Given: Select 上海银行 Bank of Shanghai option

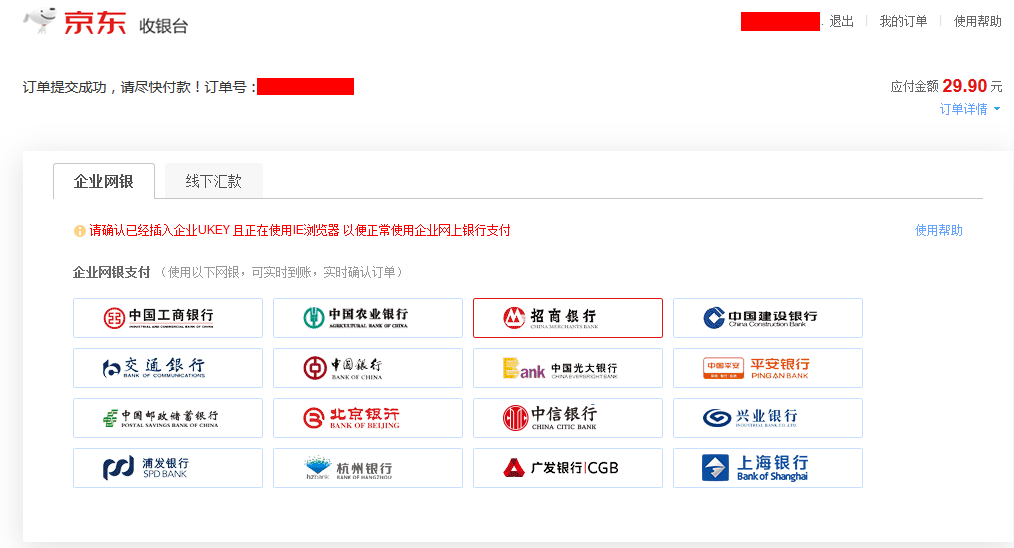Looking at the screenshot, I should 768,468.
